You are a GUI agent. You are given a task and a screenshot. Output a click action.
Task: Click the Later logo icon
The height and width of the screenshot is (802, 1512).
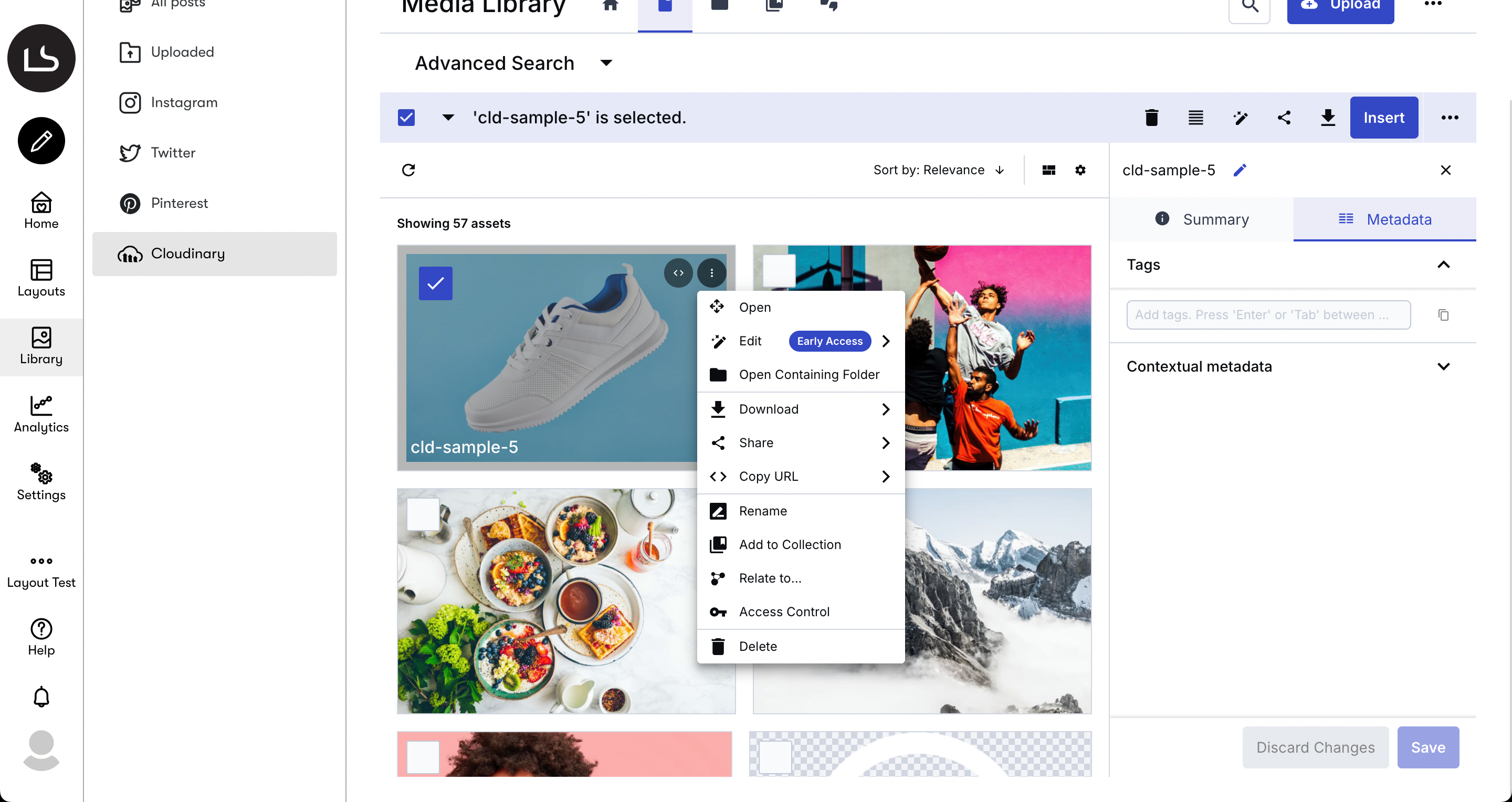(41, 58)
